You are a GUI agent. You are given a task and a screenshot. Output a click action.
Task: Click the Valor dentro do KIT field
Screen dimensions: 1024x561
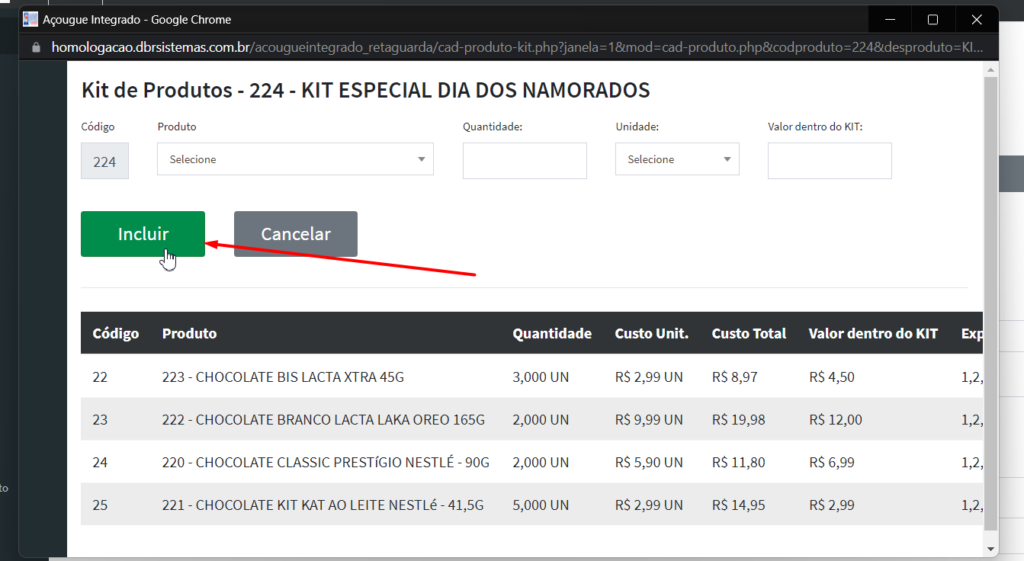point(829,160)
